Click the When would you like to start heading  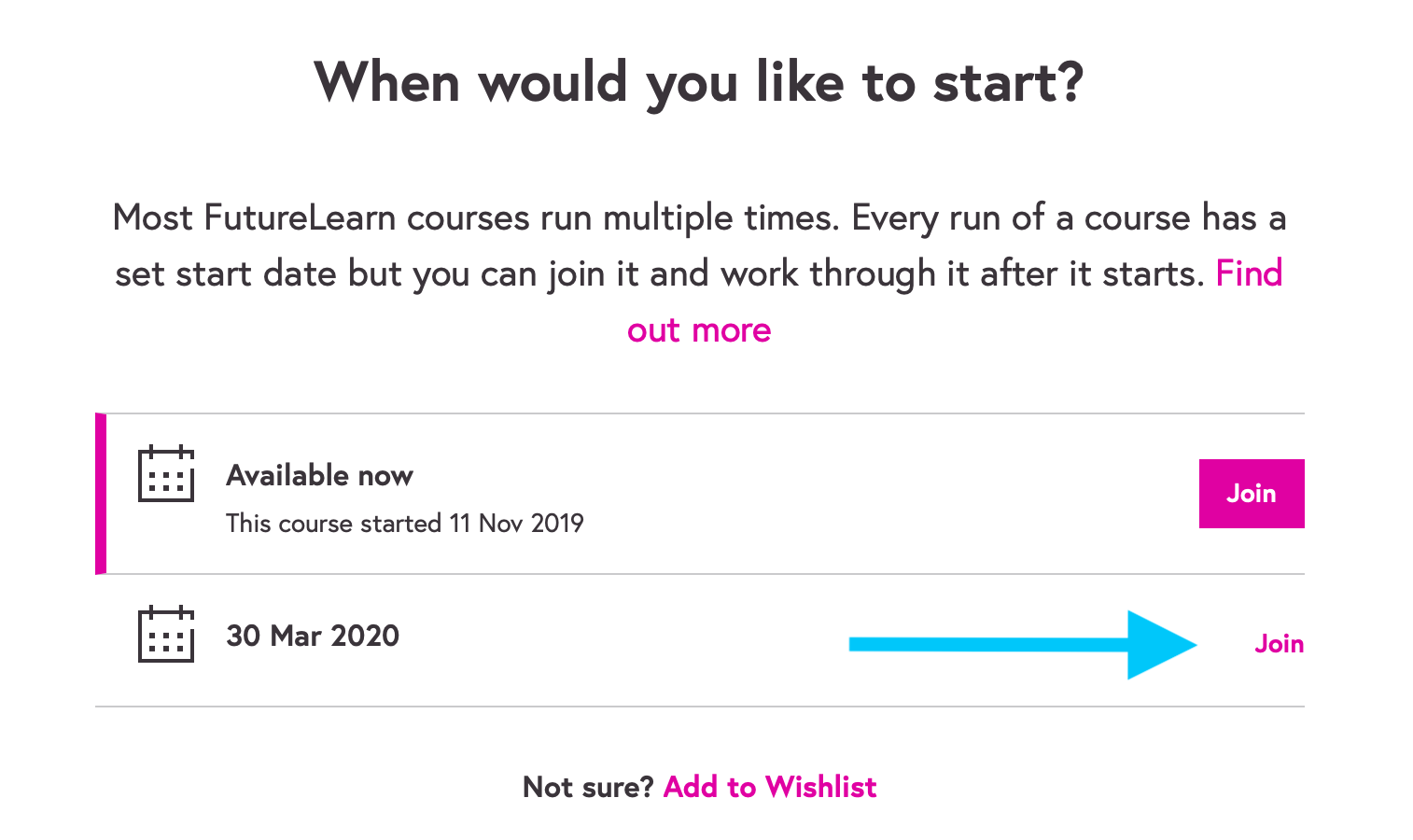click(x=699, y=82)
